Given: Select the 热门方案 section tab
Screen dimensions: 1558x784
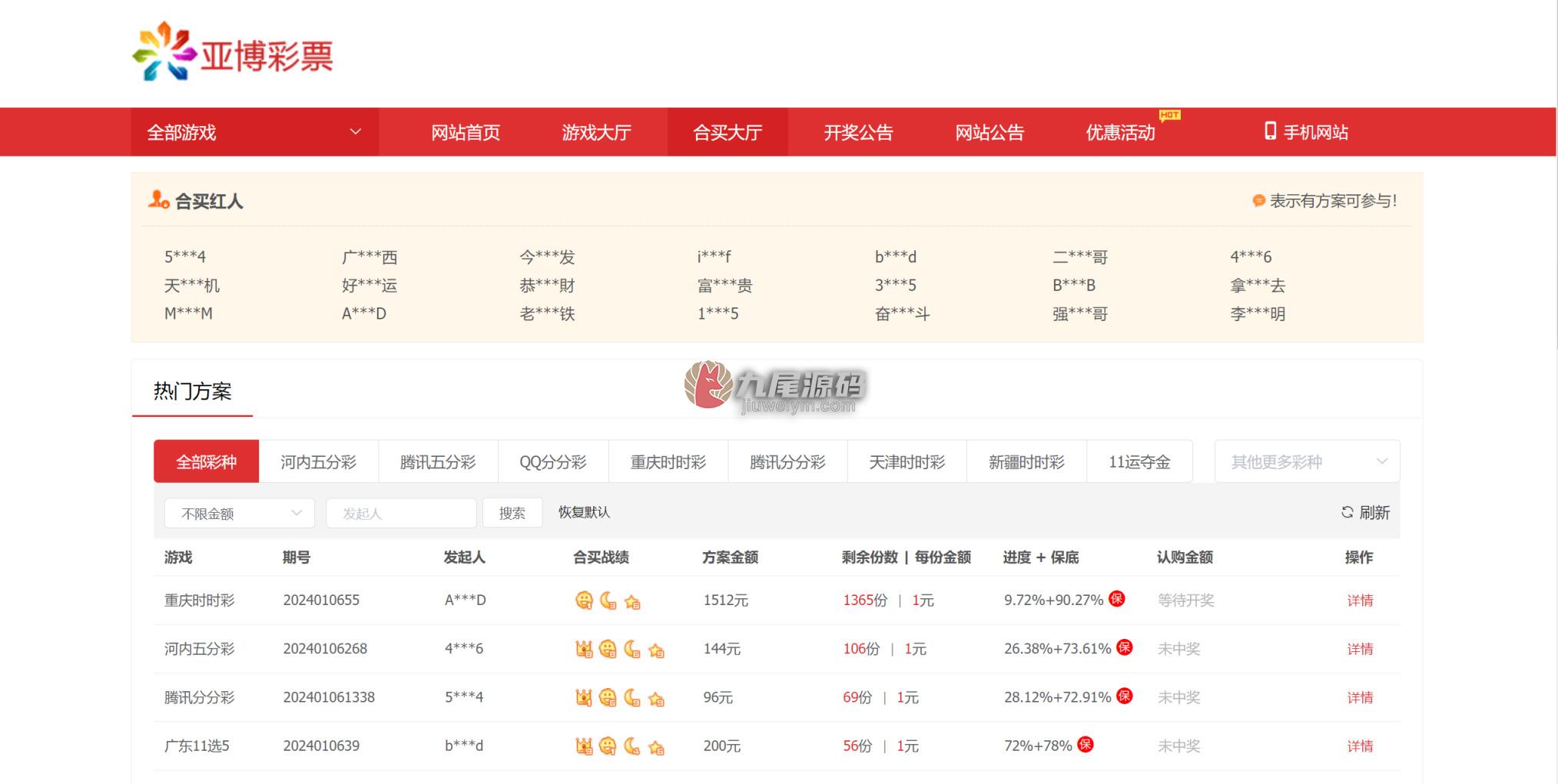Looking at the screenshot, I should pyautogui.click(x=192, y=391).
